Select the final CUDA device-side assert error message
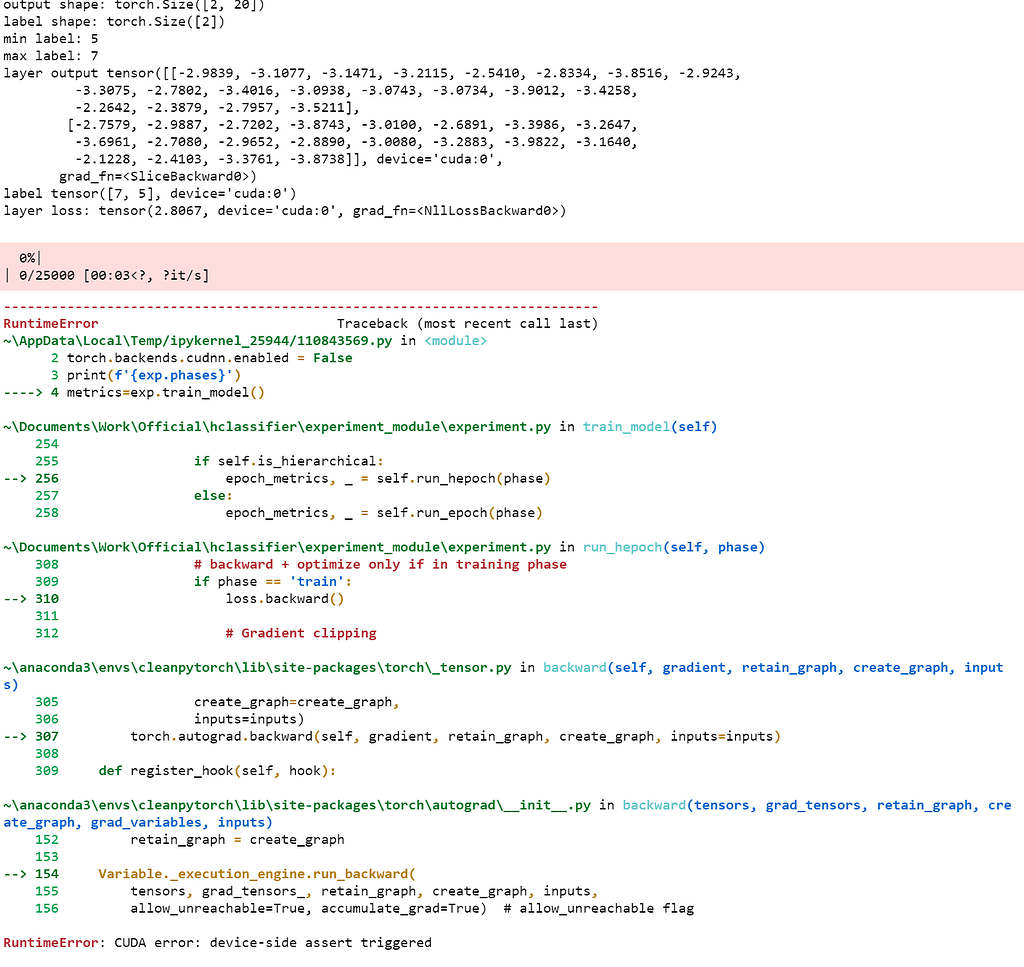The width and height of the screenshot is (1024, 967). pos(218,943)
